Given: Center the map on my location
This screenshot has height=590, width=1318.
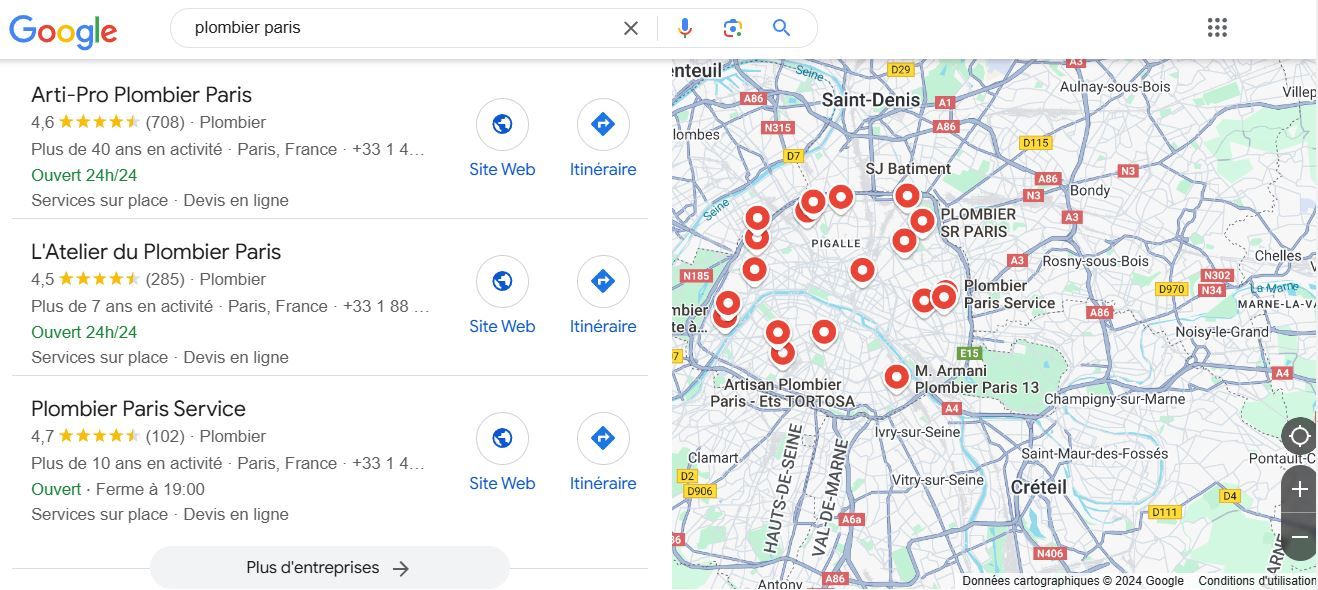Looking at the screenshot, I should pyautogui.click(x=1299, y=436).
